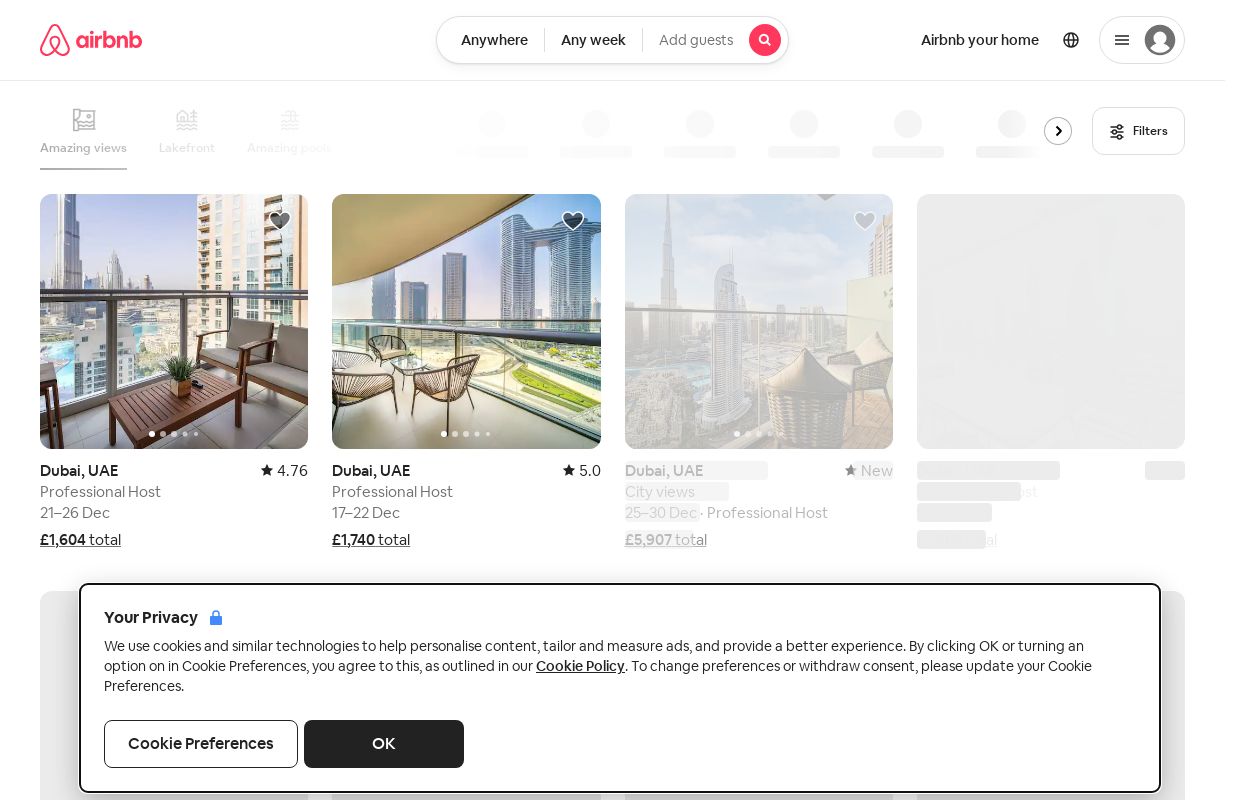Select the Lakefront category icon
Screen dimensions: 1240x800
tap(186, 120)
